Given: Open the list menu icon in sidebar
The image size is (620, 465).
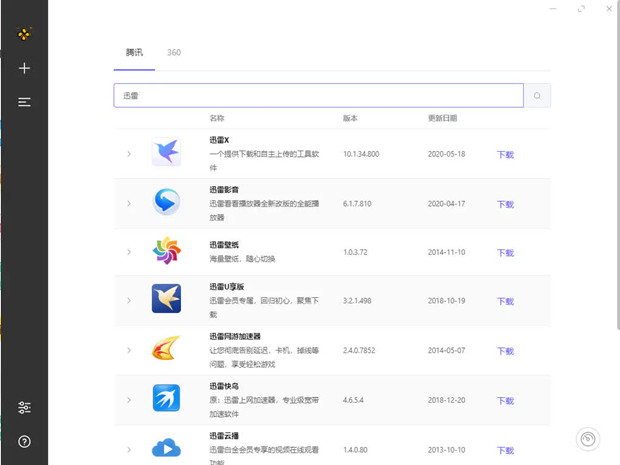Looking at the screenshot, I should [24, 102].
